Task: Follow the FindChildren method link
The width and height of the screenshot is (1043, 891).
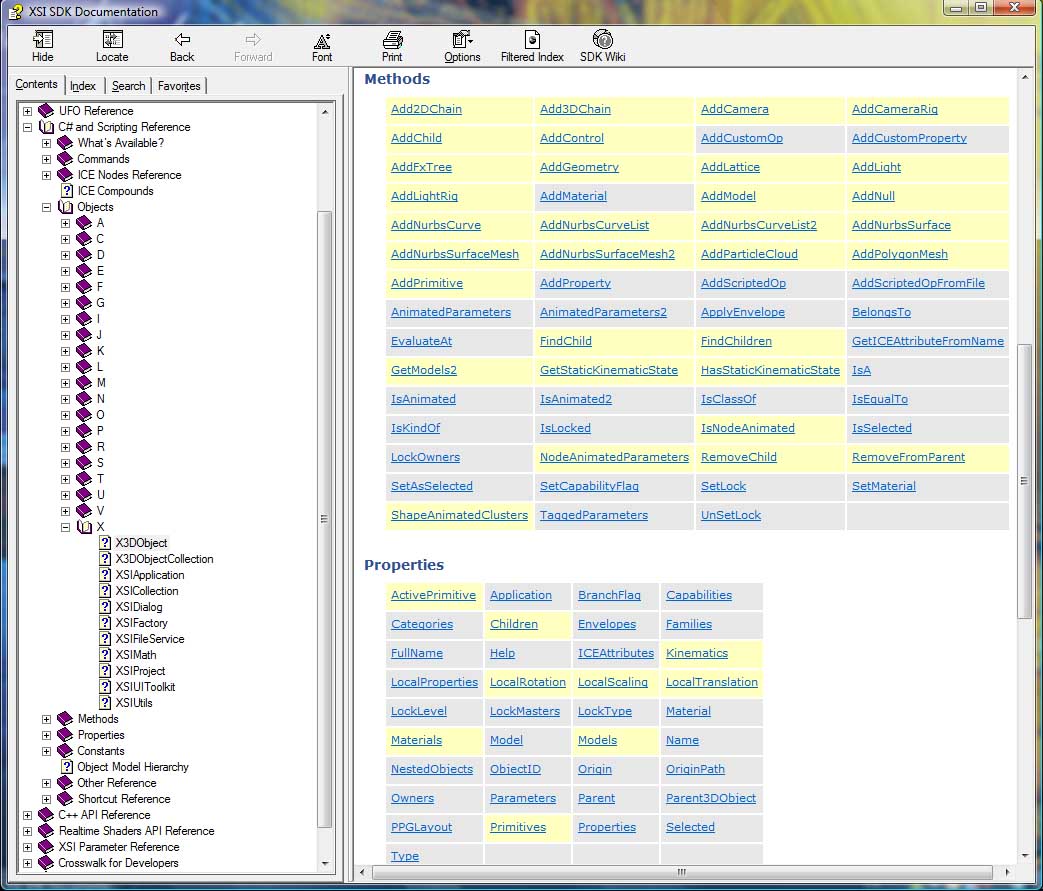Action: [736, 341]
